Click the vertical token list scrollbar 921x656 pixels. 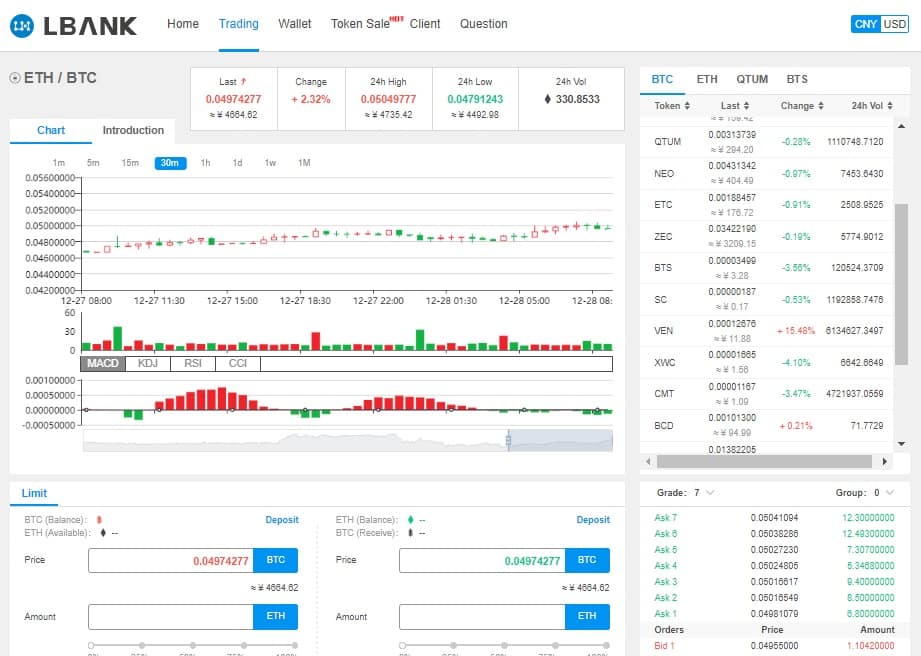(x=902, y=284)
